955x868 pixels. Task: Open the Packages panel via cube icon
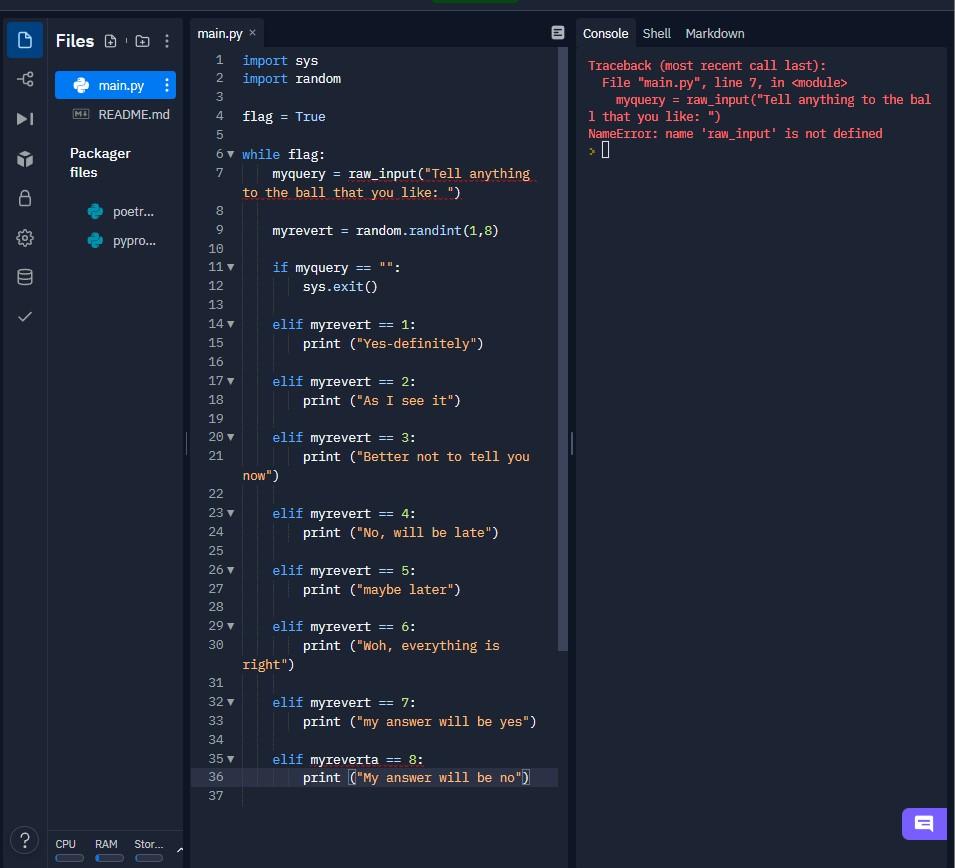pos(25,158)
